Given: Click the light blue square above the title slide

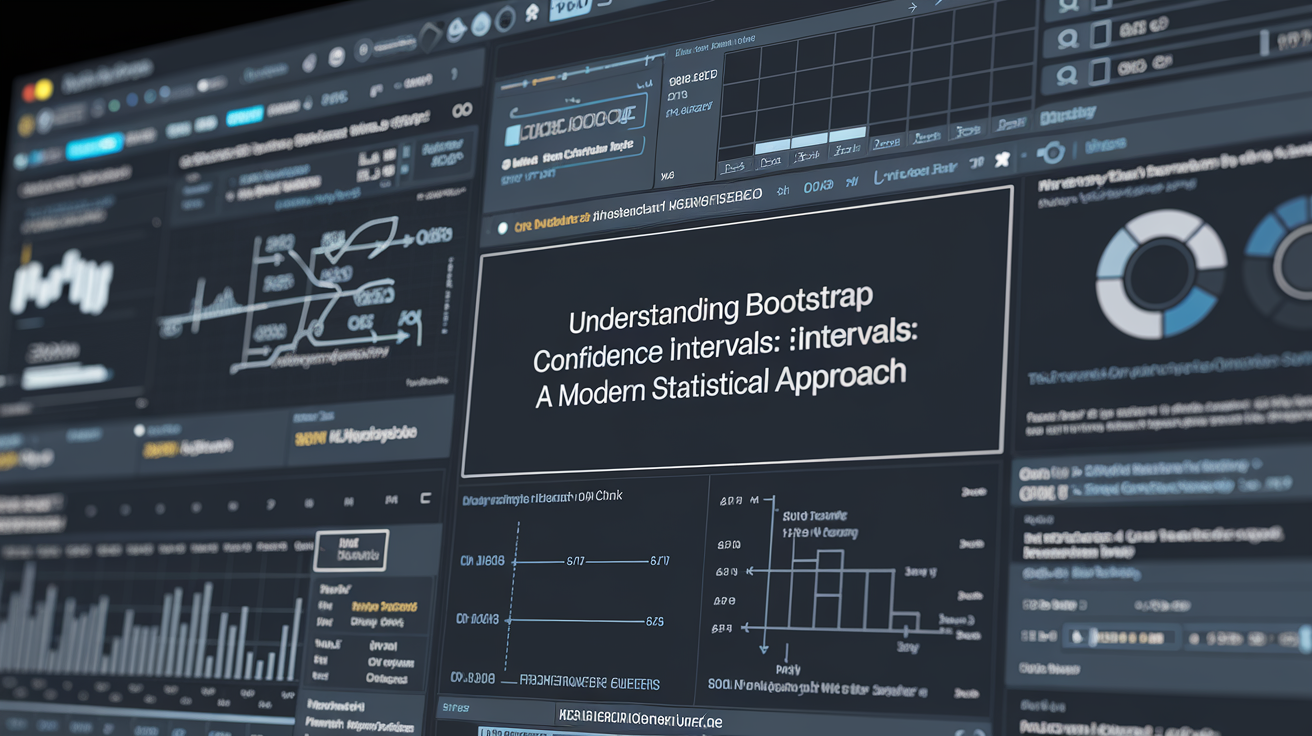Looking at the screenshot, I should coord(513,134).
